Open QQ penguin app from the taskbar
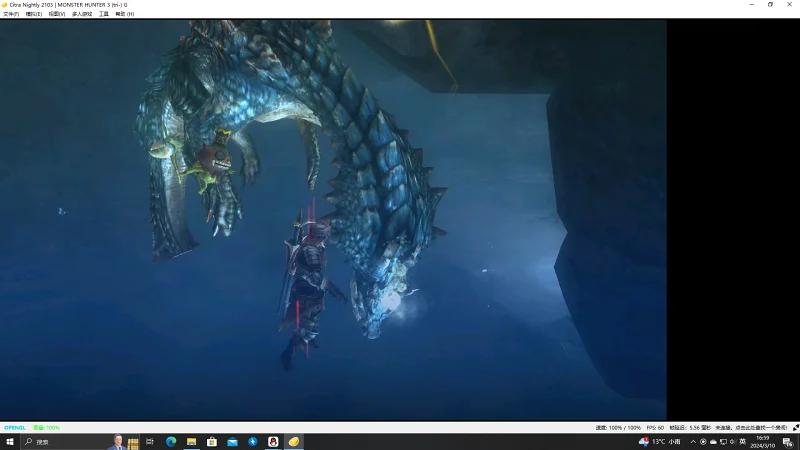The width and height of the screenshot is (800, 450). tap(273, 442)
